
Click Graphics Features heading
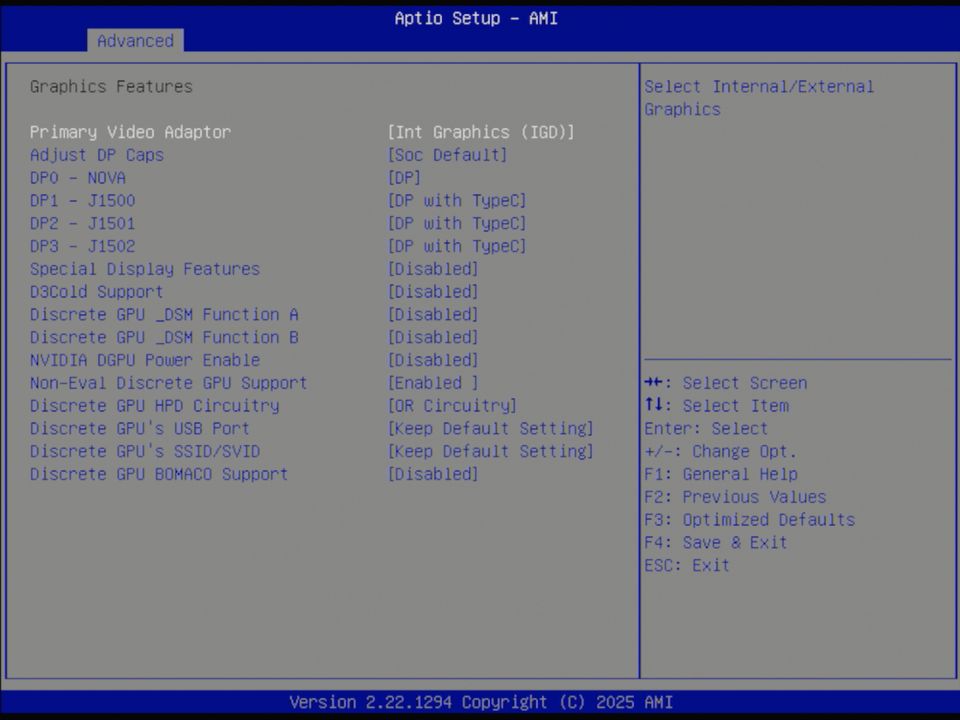pos(111,86)
